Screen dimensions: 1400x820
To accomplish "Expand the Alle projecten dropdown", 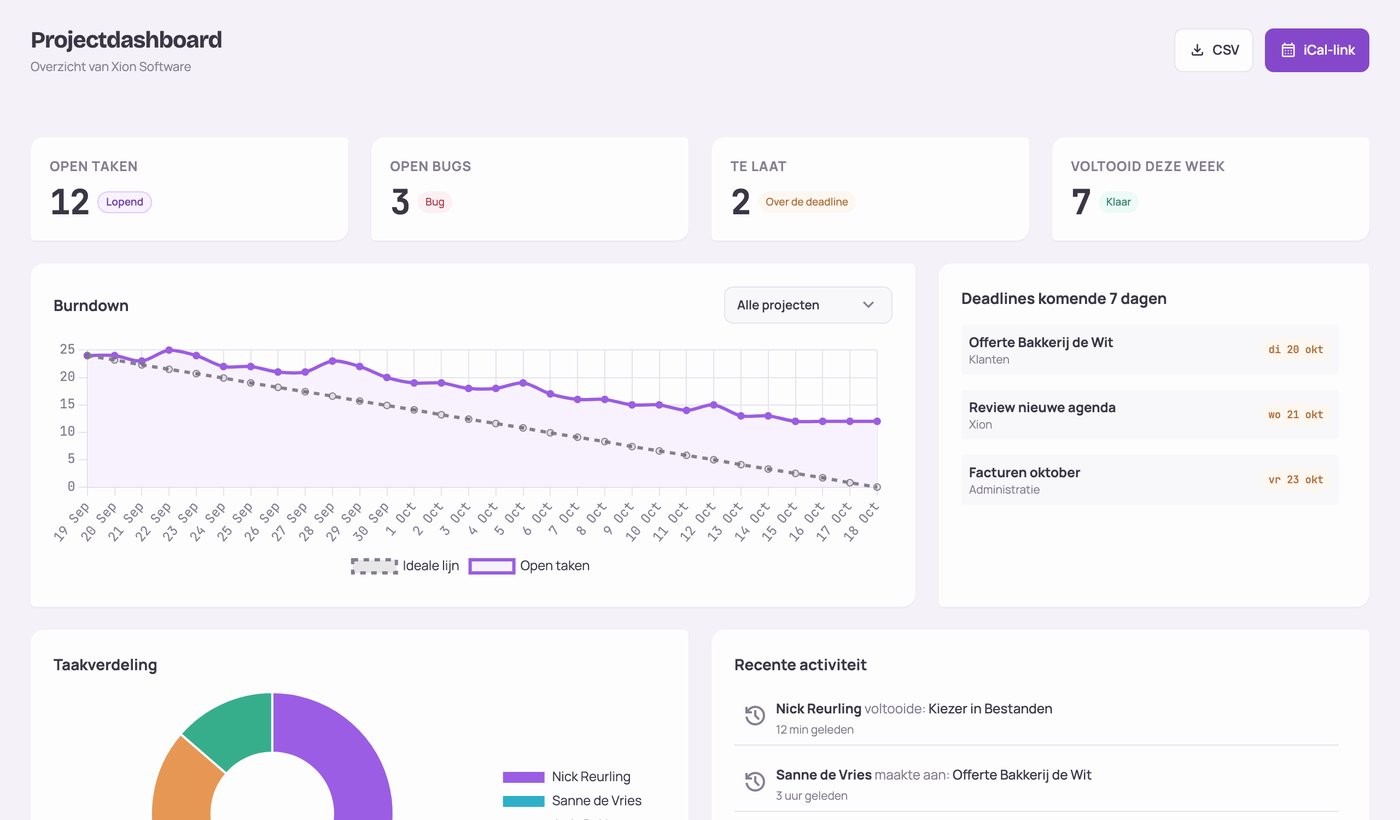I will click(808, 305).
